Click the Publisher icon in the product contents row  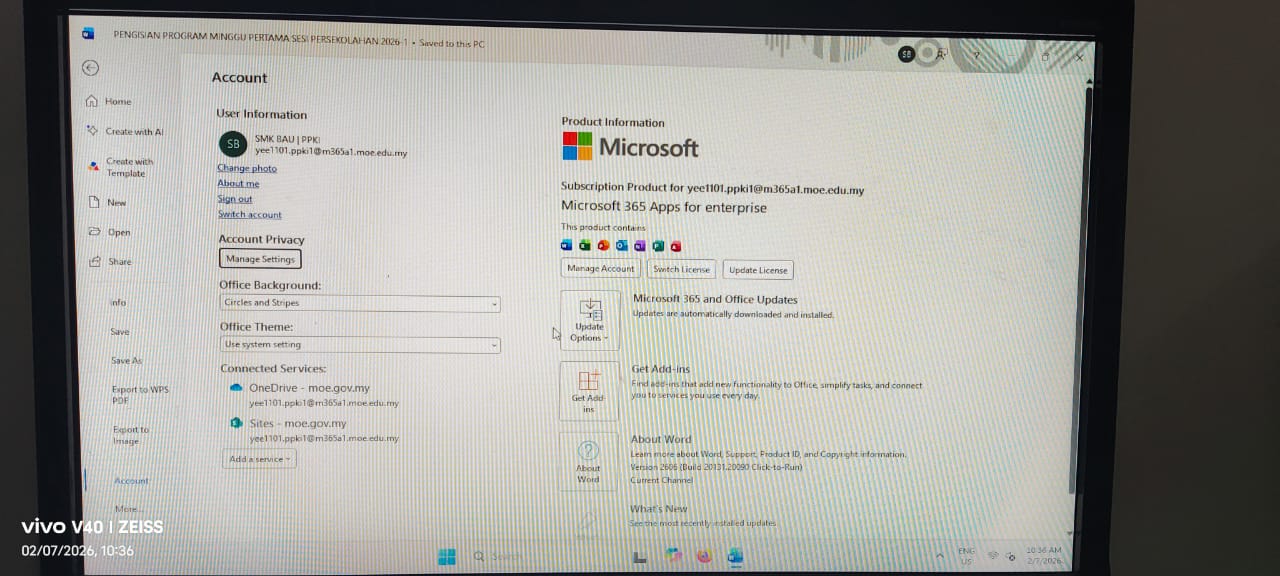pos(658,245)
